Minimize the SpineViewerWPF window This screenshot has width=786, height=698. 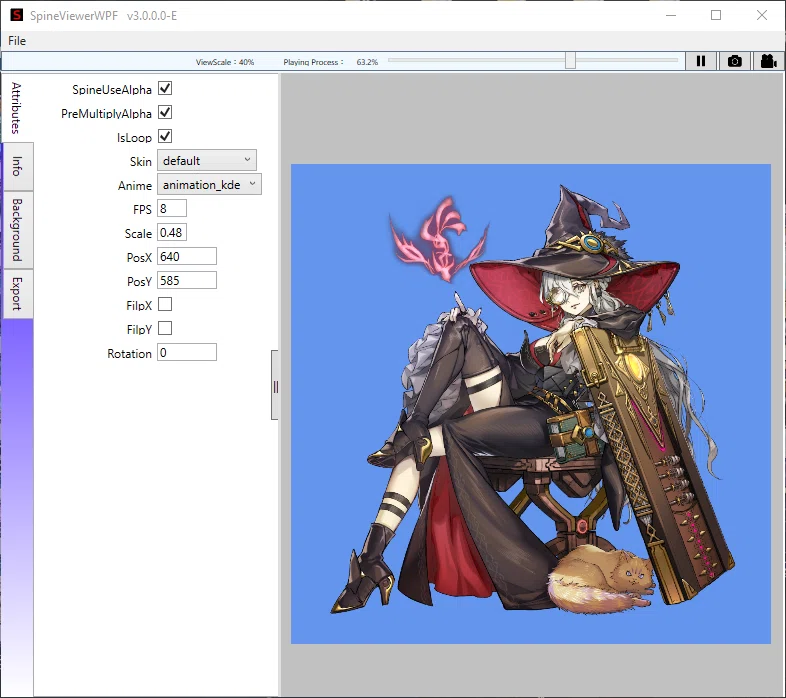pyautogui.click(x=671, y=16)
